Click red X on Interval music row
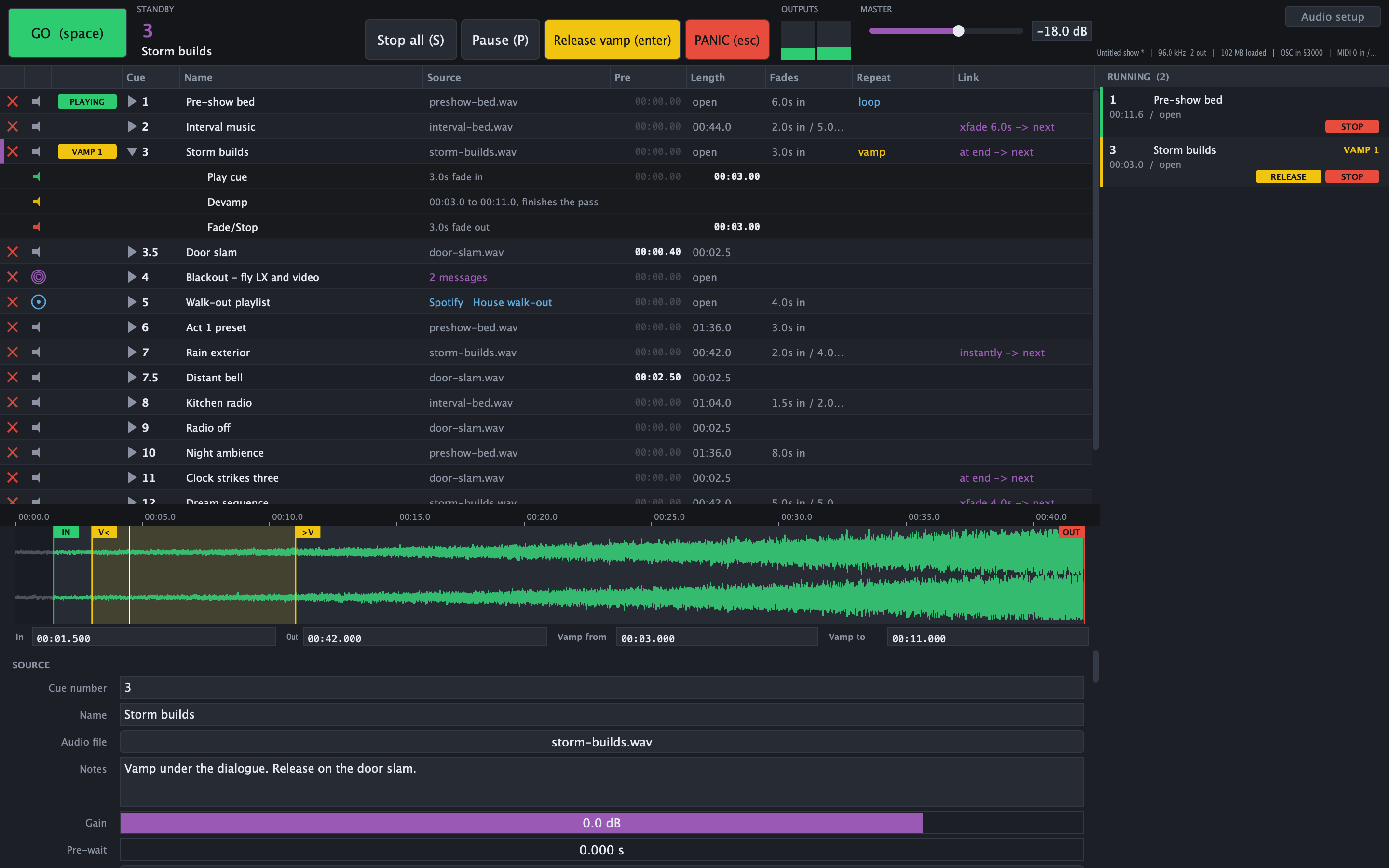The height and width of the screenshot is (868, 1389). click(x=13, y=126)
